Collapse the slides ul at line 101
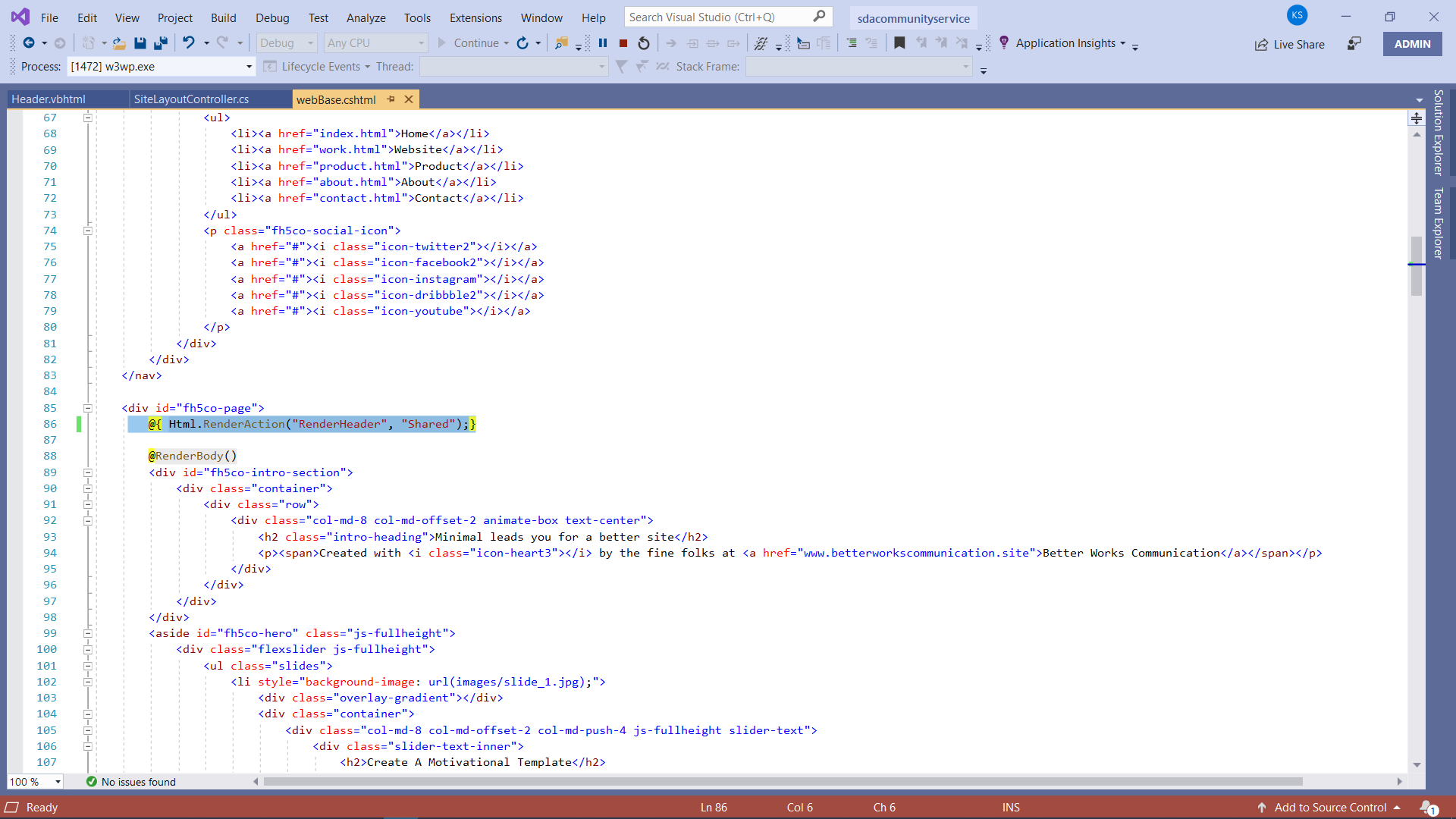Screen dimensions: 1456x819 88,666
